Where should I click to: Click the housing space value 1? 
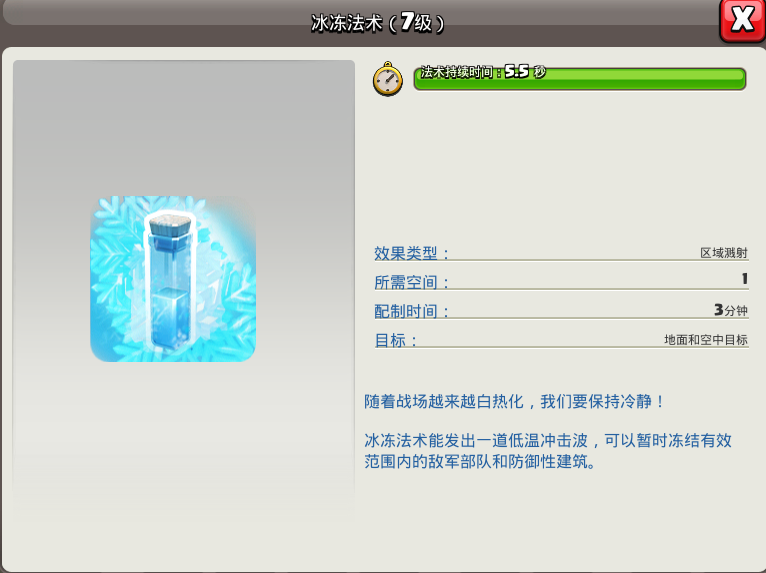745,279
